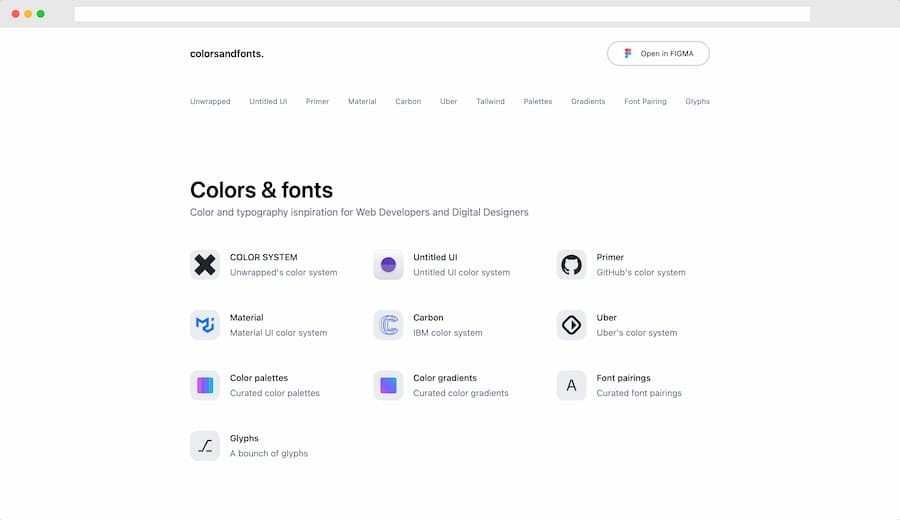Open the Glyphs card title
The height and width of the screenshot is (520, 900).
pos(244,438)
